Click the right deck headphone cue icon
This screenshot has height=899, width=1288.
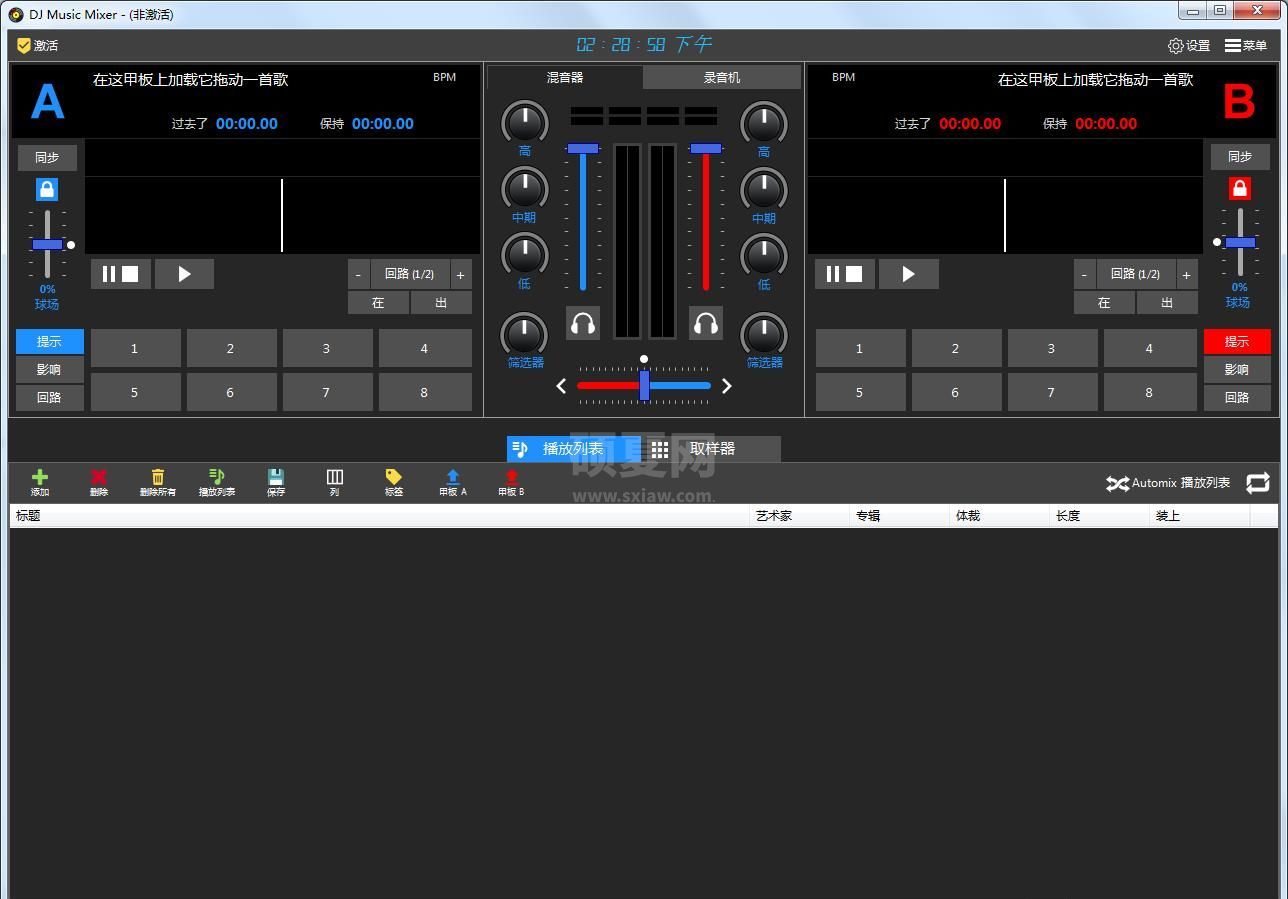tap(706, 323)
